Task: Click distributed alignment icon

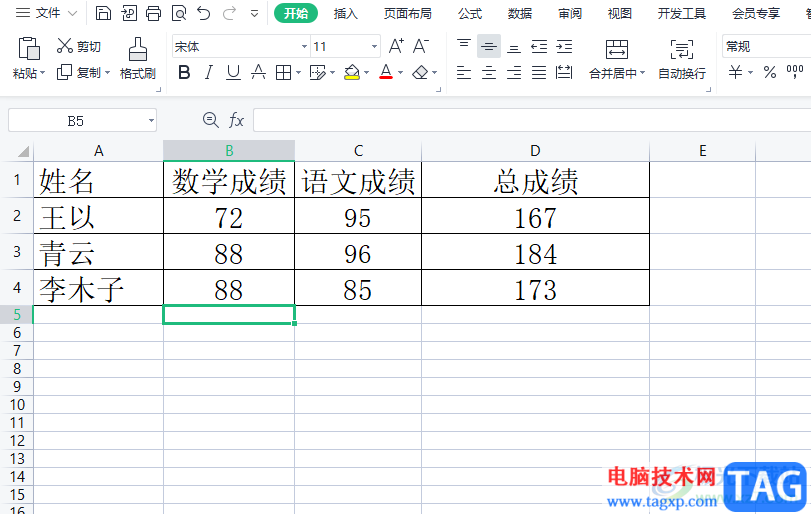Action: point(564,72)
